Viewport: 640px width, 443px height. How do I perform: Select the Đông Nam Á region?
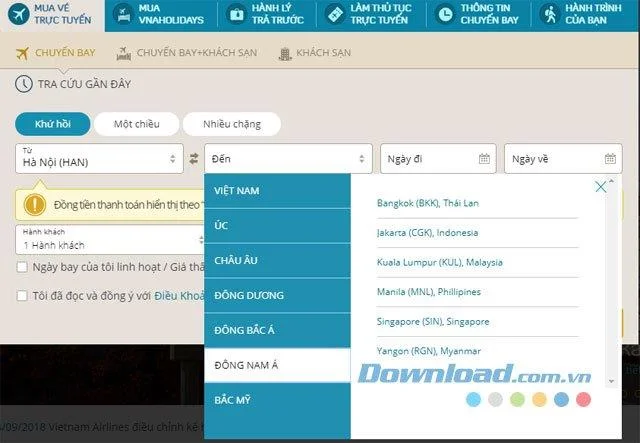click(278, 365)
